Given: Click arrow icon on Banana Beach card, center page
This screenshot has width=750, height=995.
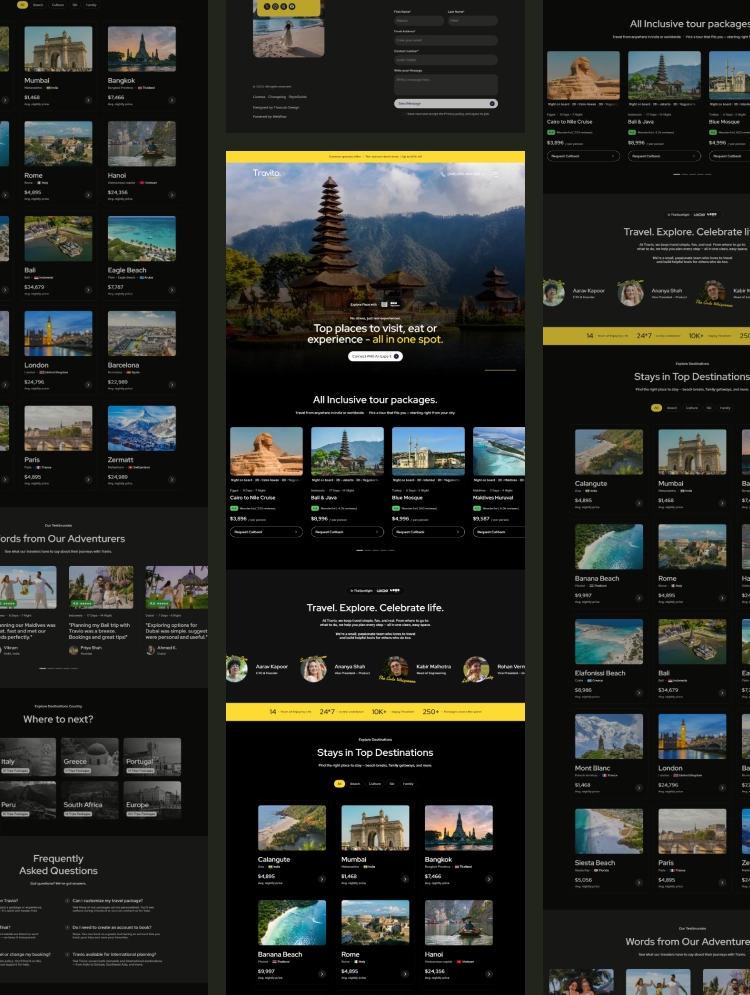Looking at the screenshot, I should click(322, 973).
